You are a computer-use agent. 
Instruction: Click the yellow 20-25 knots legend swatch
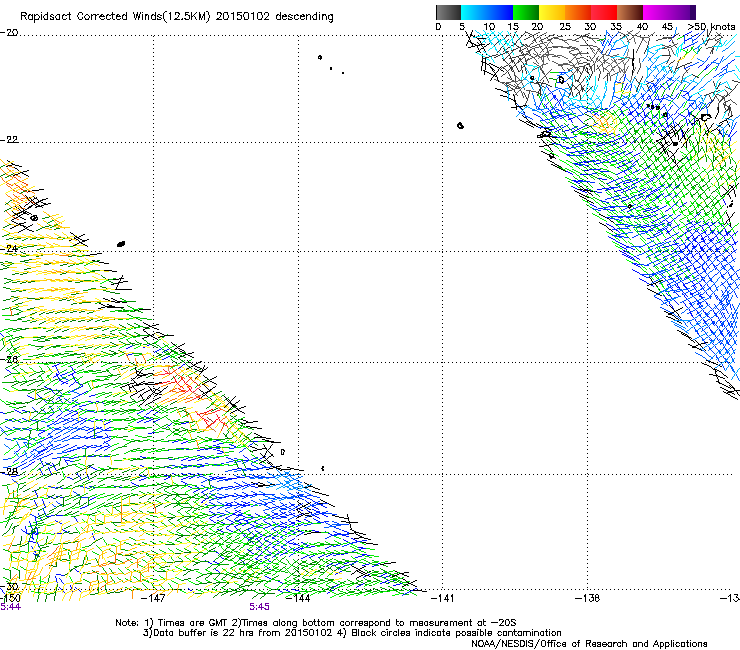pyautogui.click(x=552, y=12)
